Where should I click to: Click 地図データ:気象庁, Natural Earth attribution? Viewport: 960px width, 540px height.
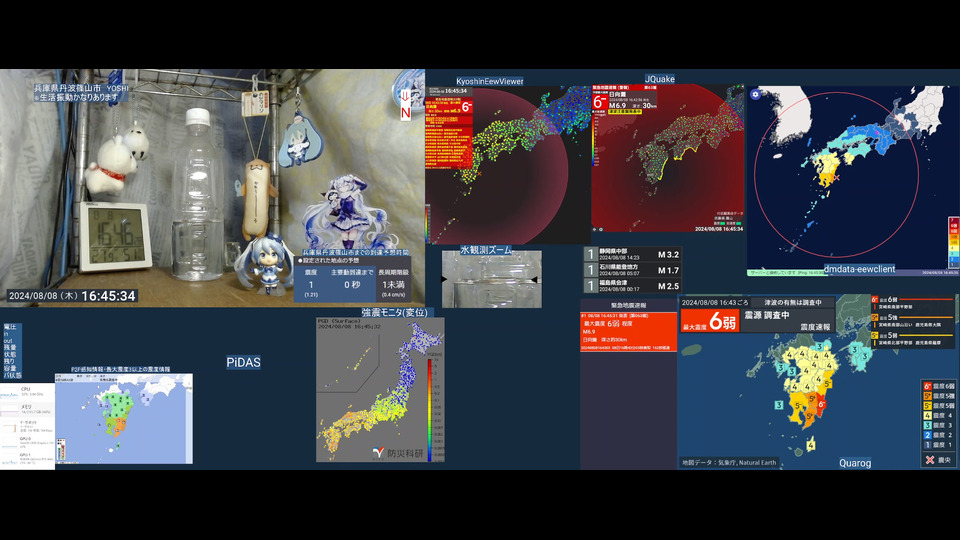click(729, 463)
